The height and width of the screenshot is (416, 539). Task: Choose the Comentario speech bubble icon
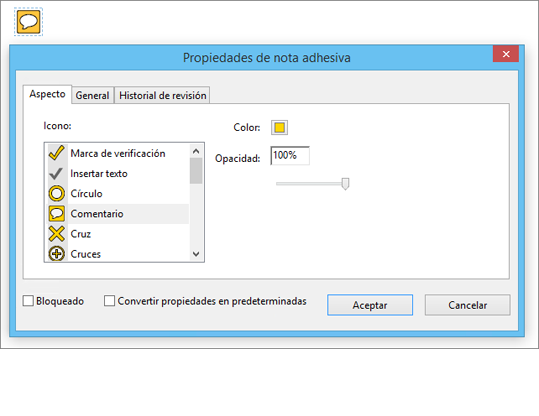(57, 214)
